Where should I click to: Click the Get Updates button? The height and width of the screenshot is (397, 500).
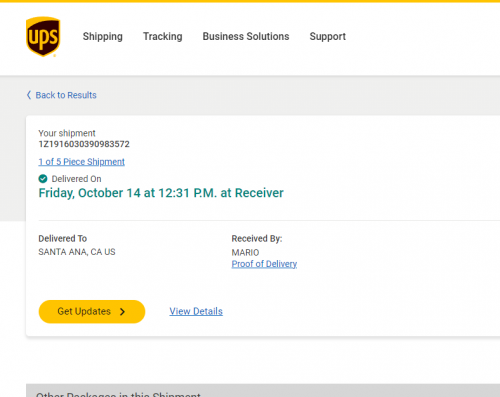pyautogui.click(x=92, y=311)
